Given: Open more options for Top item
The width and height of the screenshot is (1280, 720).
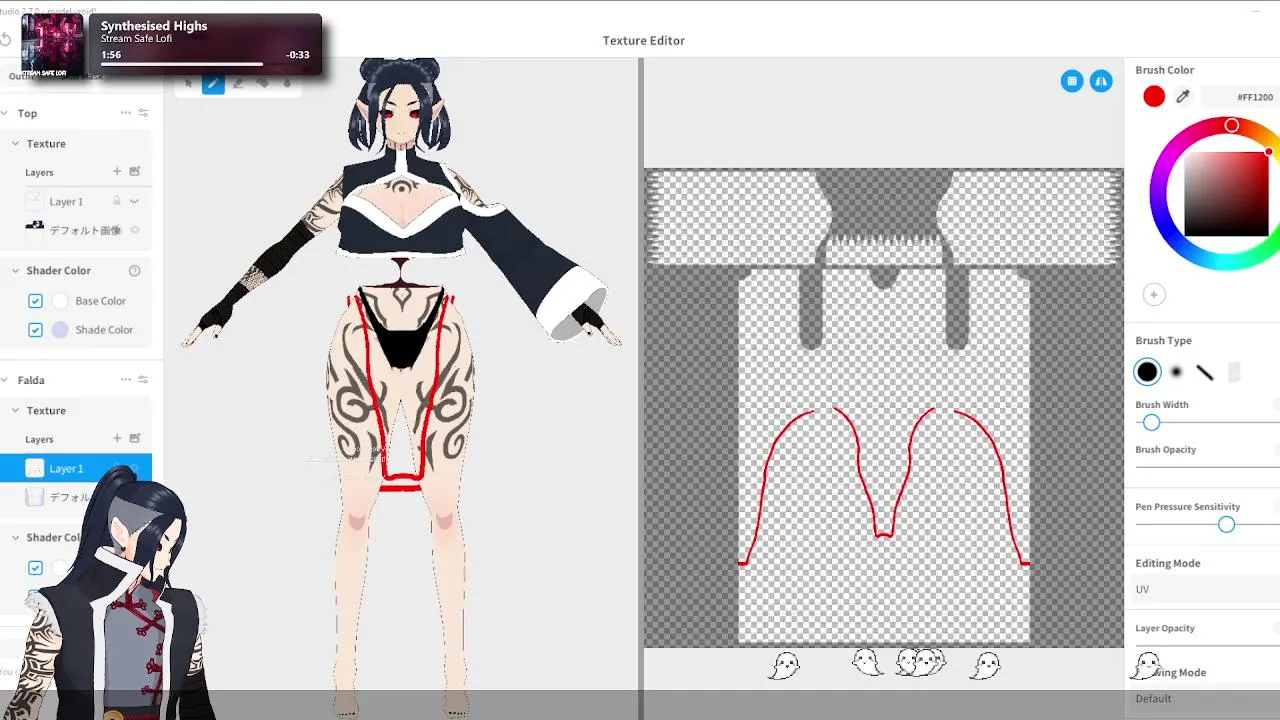Looking at the screenshot, I should pos(126,113).
